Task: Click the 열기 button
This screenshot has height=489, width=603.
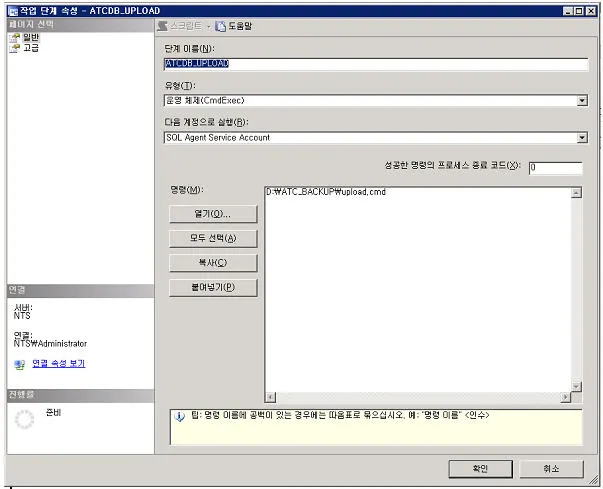Action: click(212, 213)
